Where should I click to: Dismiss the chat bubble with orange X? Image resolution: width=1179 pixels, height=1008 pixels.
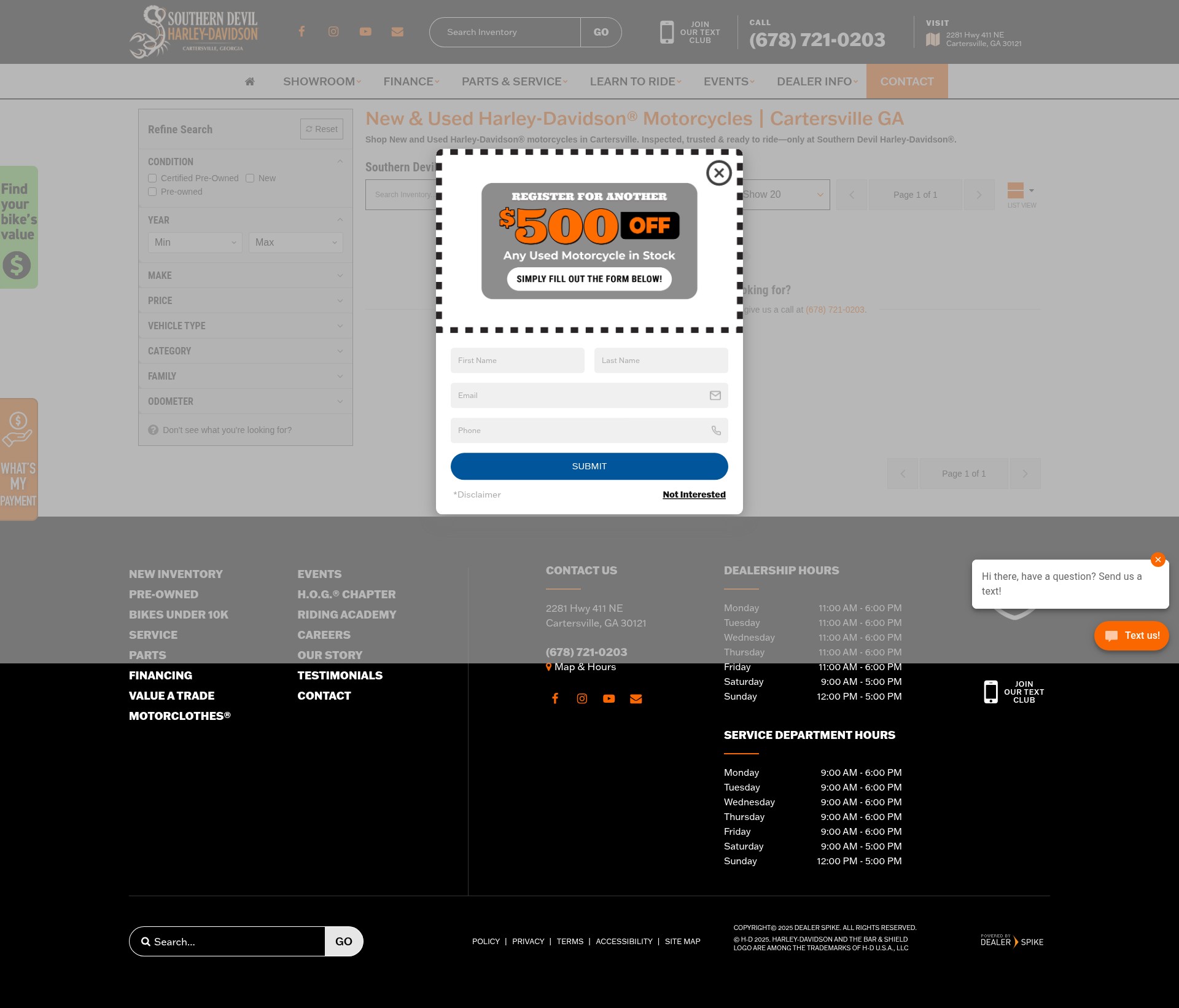(1158, 560)
